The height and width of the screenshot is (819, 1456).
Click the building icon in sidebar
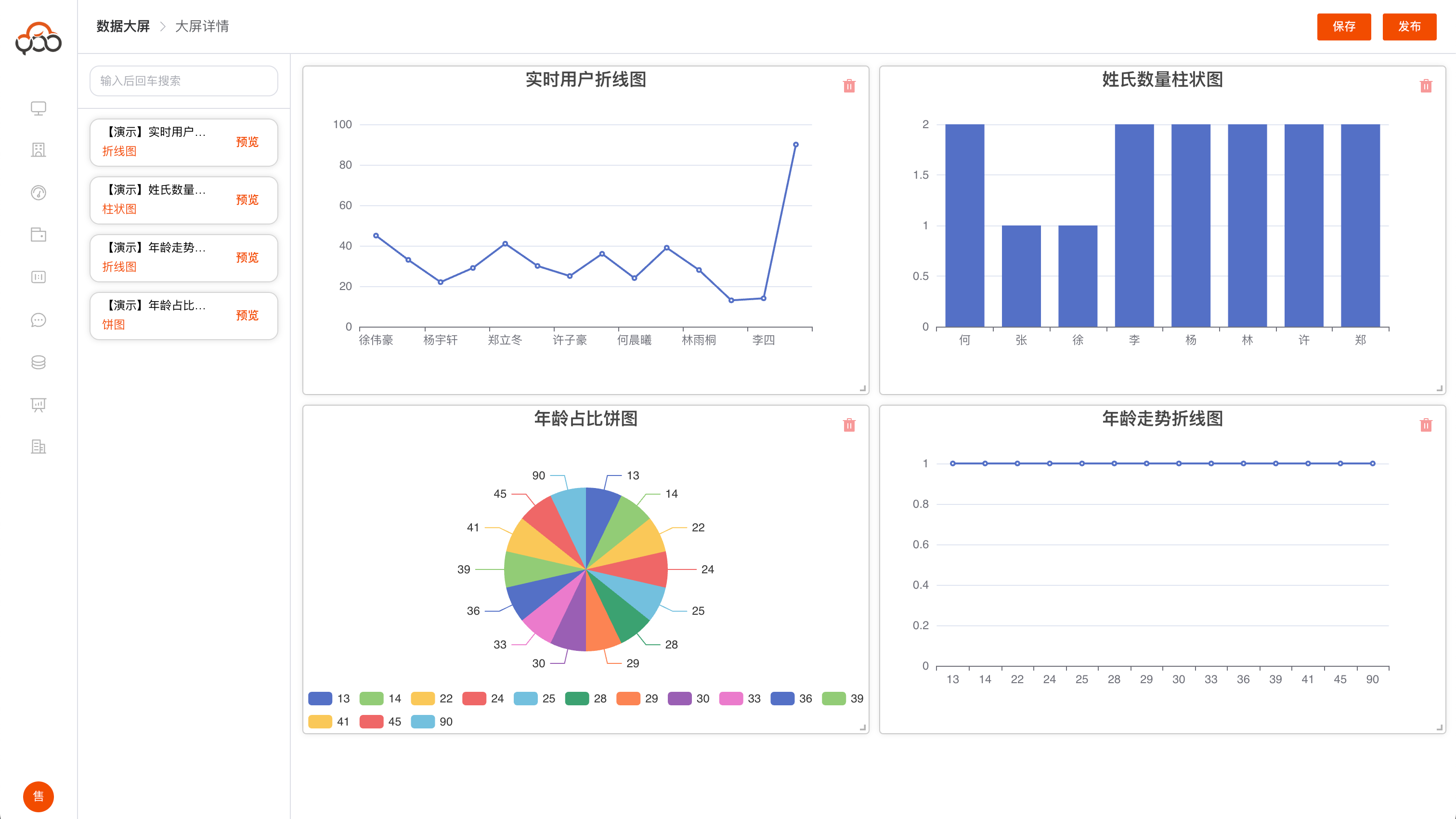(39, 150)
